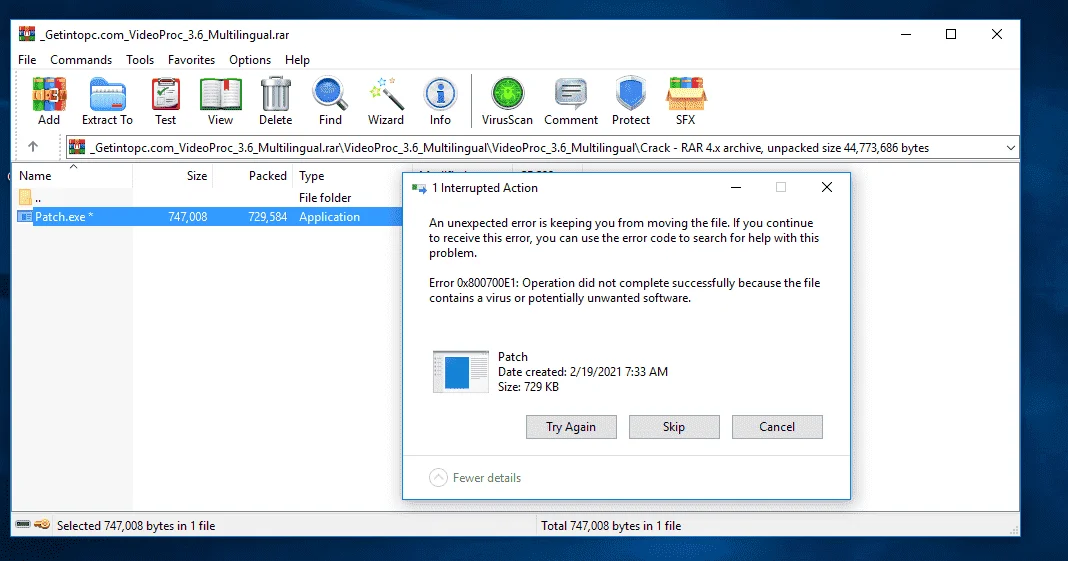Select the Patch.exe file name

(64, 217)
